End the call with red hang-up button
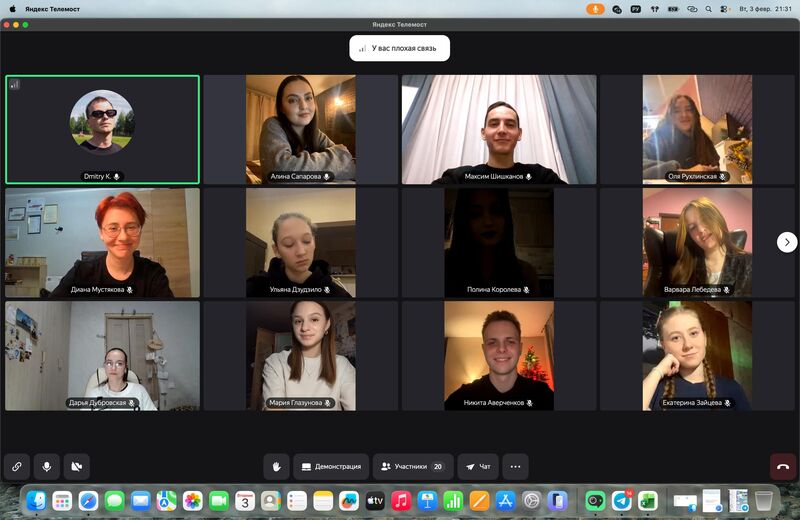 click(x=783, y=466)
